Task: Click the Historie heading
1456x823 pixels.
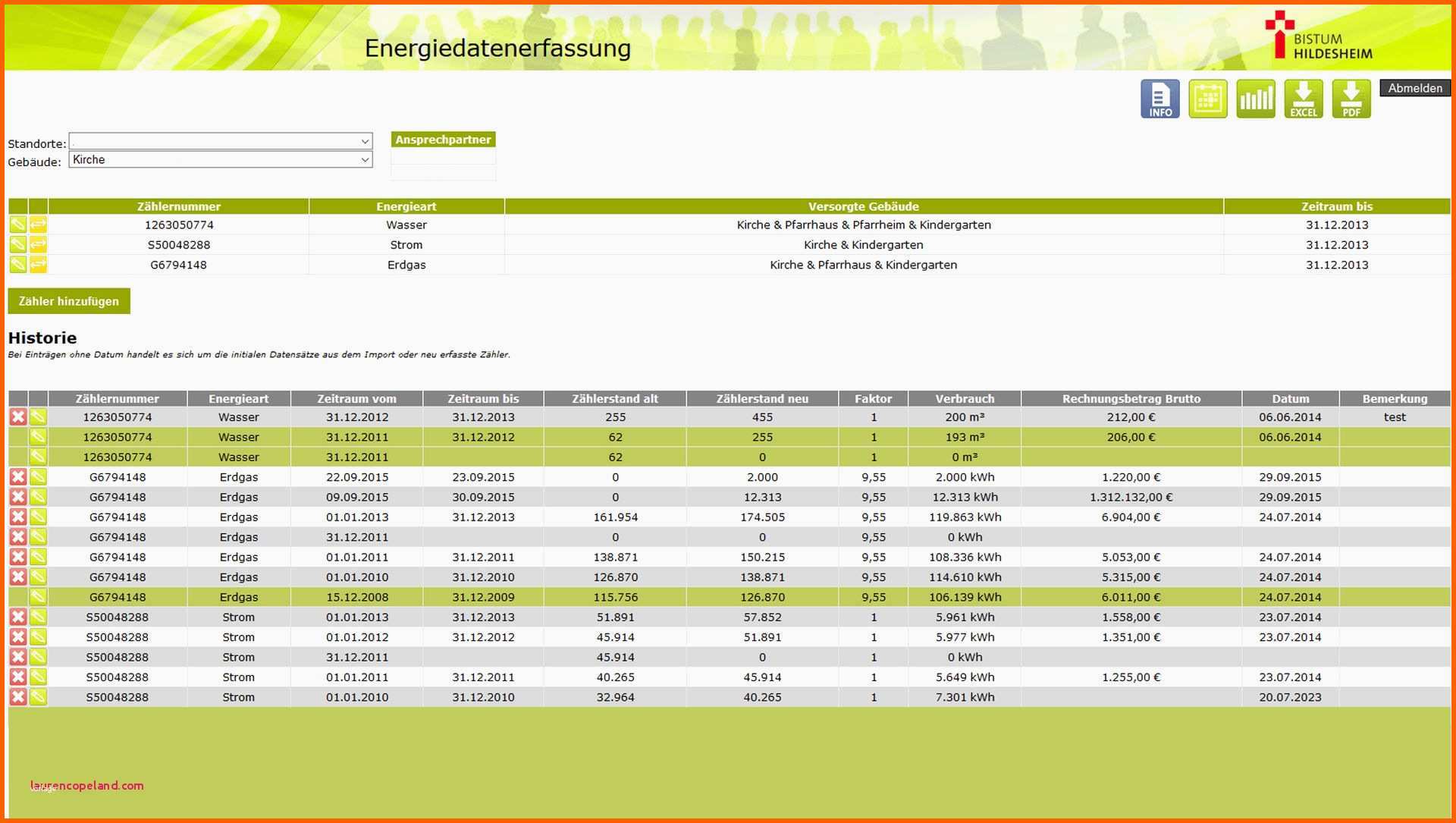Action: click(x=42, y=338)
